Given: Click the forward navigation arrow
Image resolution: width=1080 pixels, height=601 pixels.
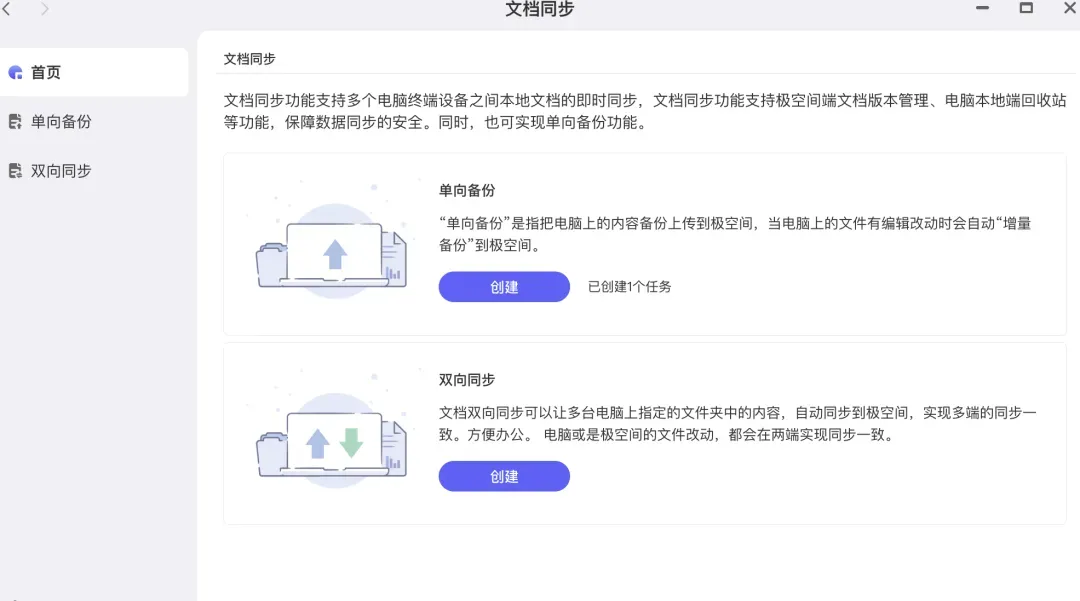Looking at the screenshot, I should 45,9.
